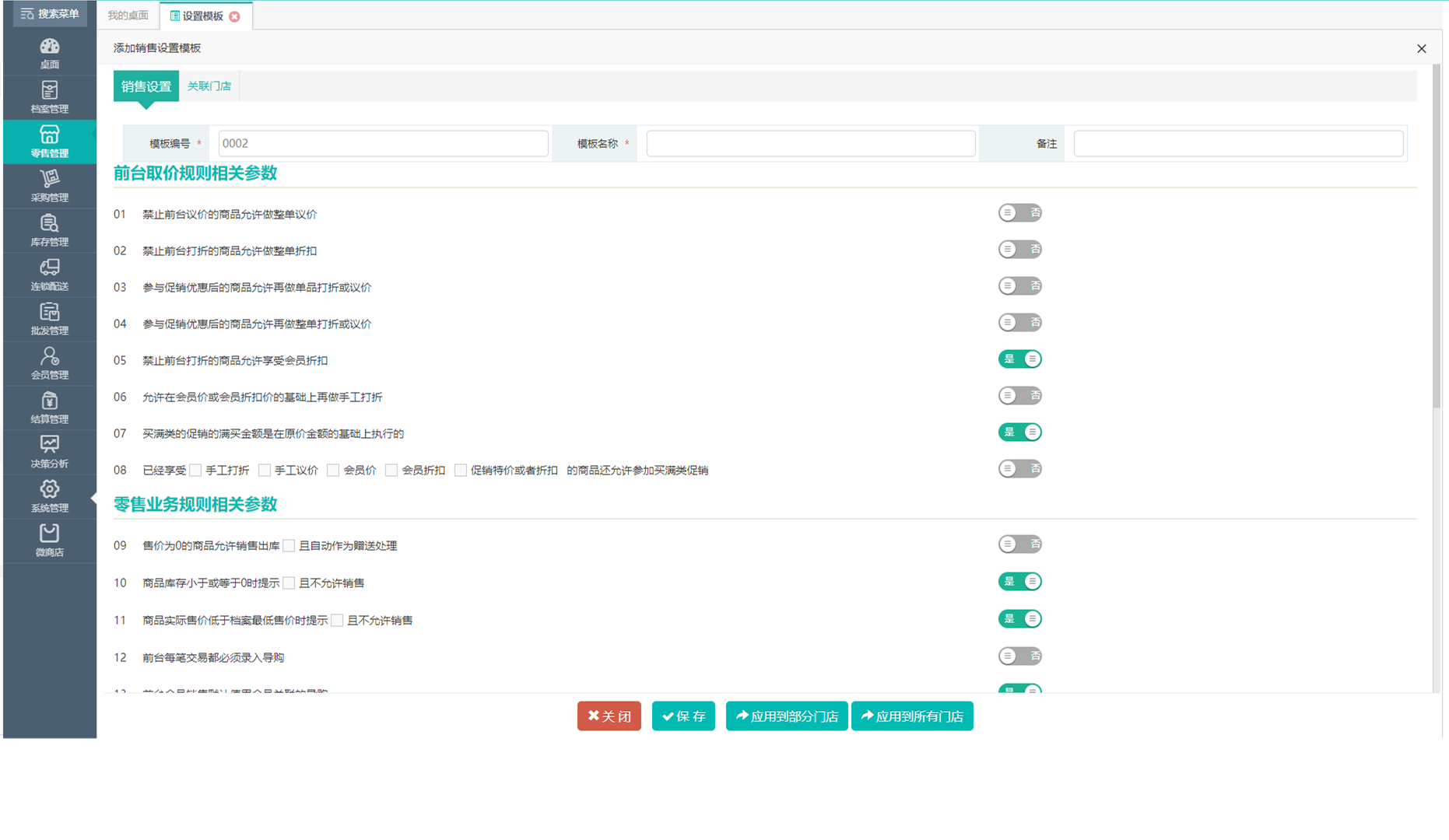Viewport: 1449px width, 840px height.
Task: Select the 销售设置 tab
Action: point(146,86)
